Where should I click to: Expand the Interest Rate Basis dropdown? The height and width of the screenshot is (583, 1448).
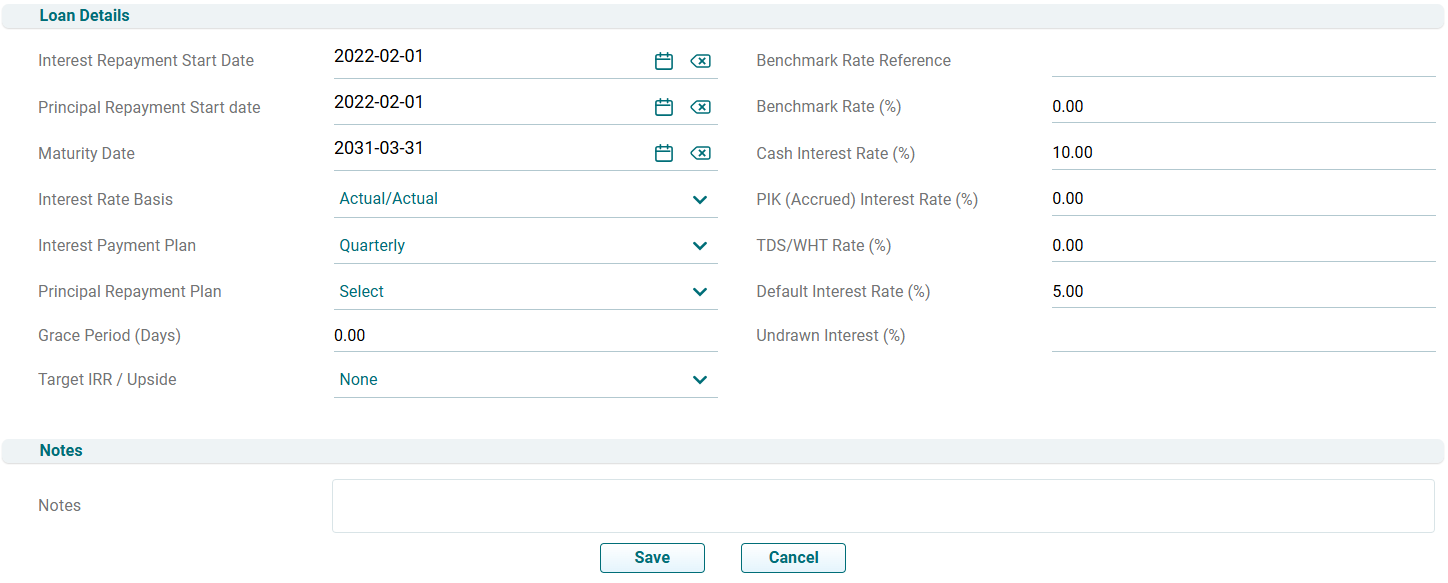(x=525, y=199)
